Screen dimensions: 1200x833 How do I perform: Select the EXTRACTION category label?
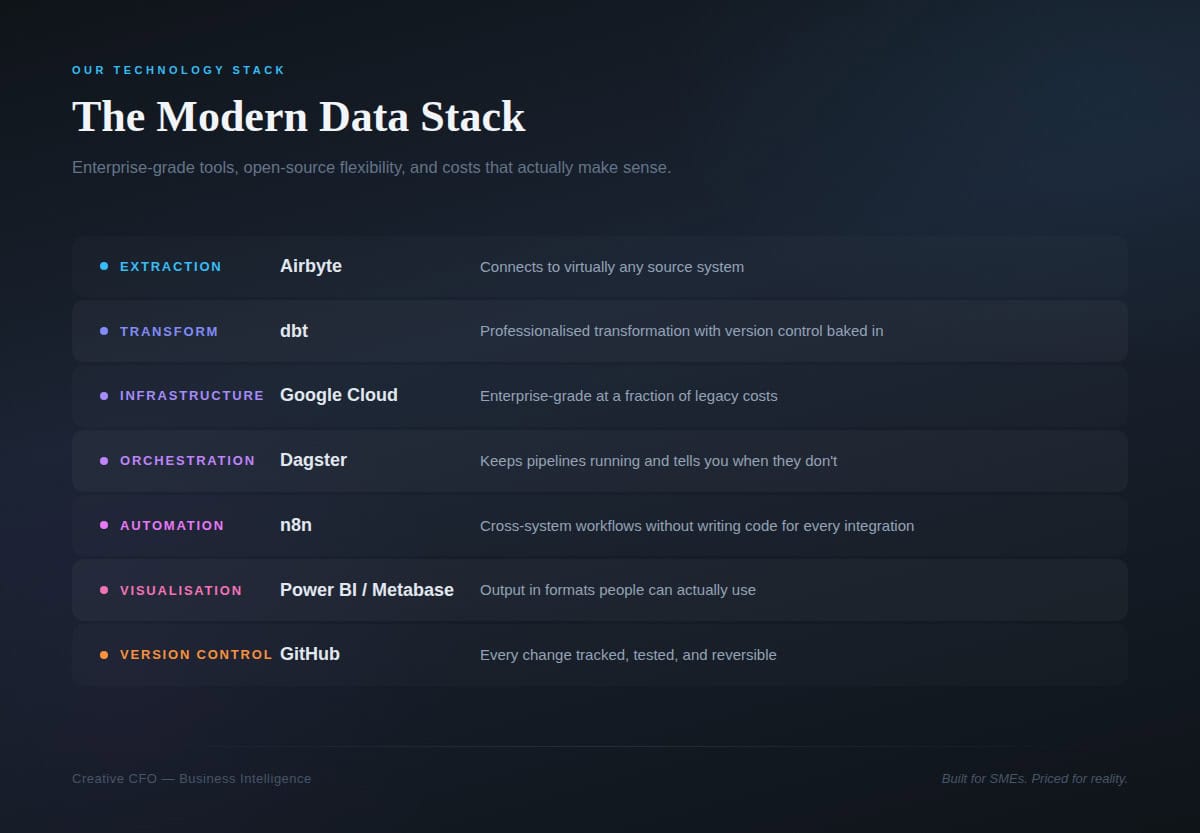(171, 267)
